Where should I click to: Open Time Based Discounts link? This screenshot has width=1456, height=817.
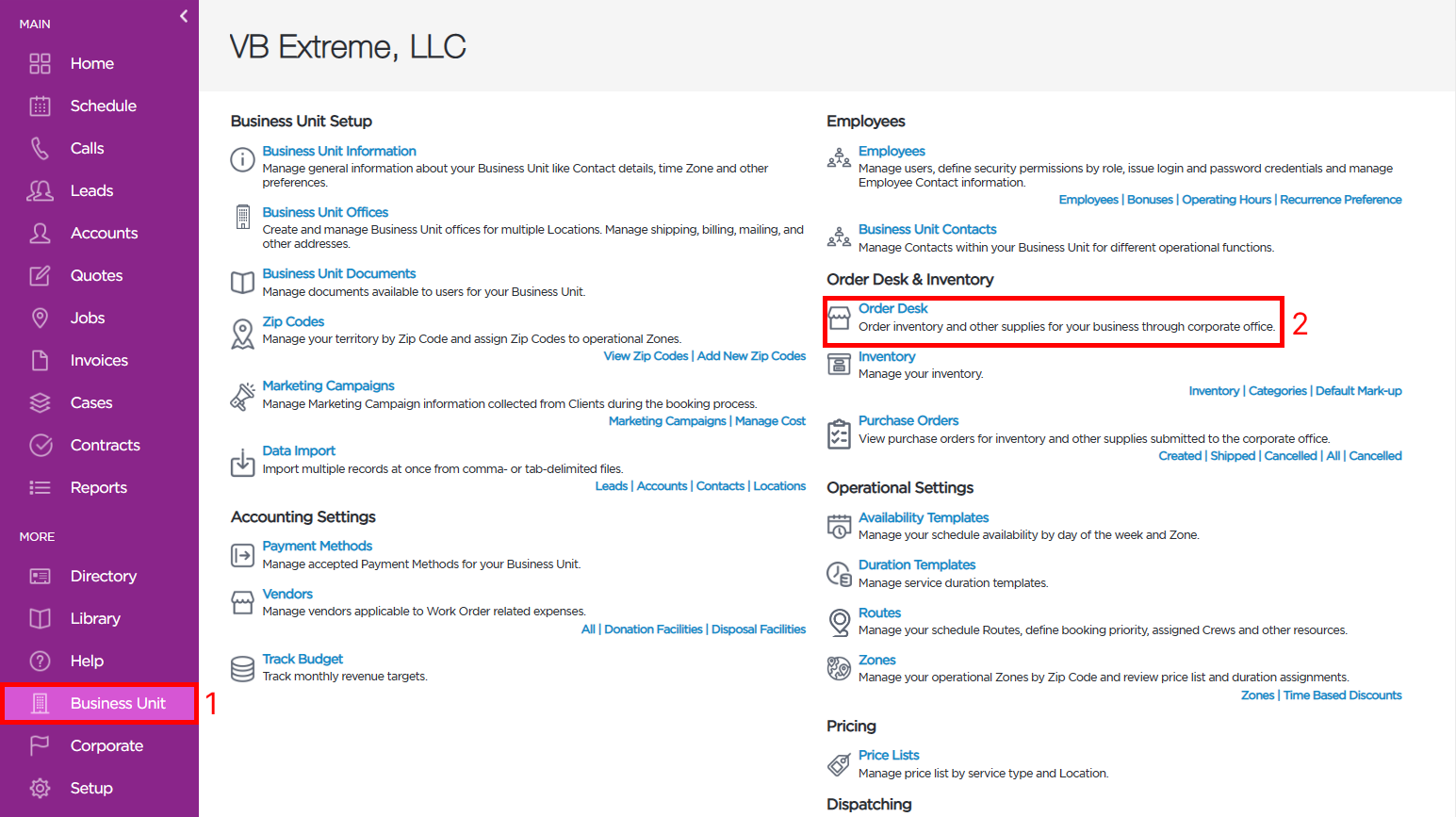pyautogui.click(x=1342, y=695)
